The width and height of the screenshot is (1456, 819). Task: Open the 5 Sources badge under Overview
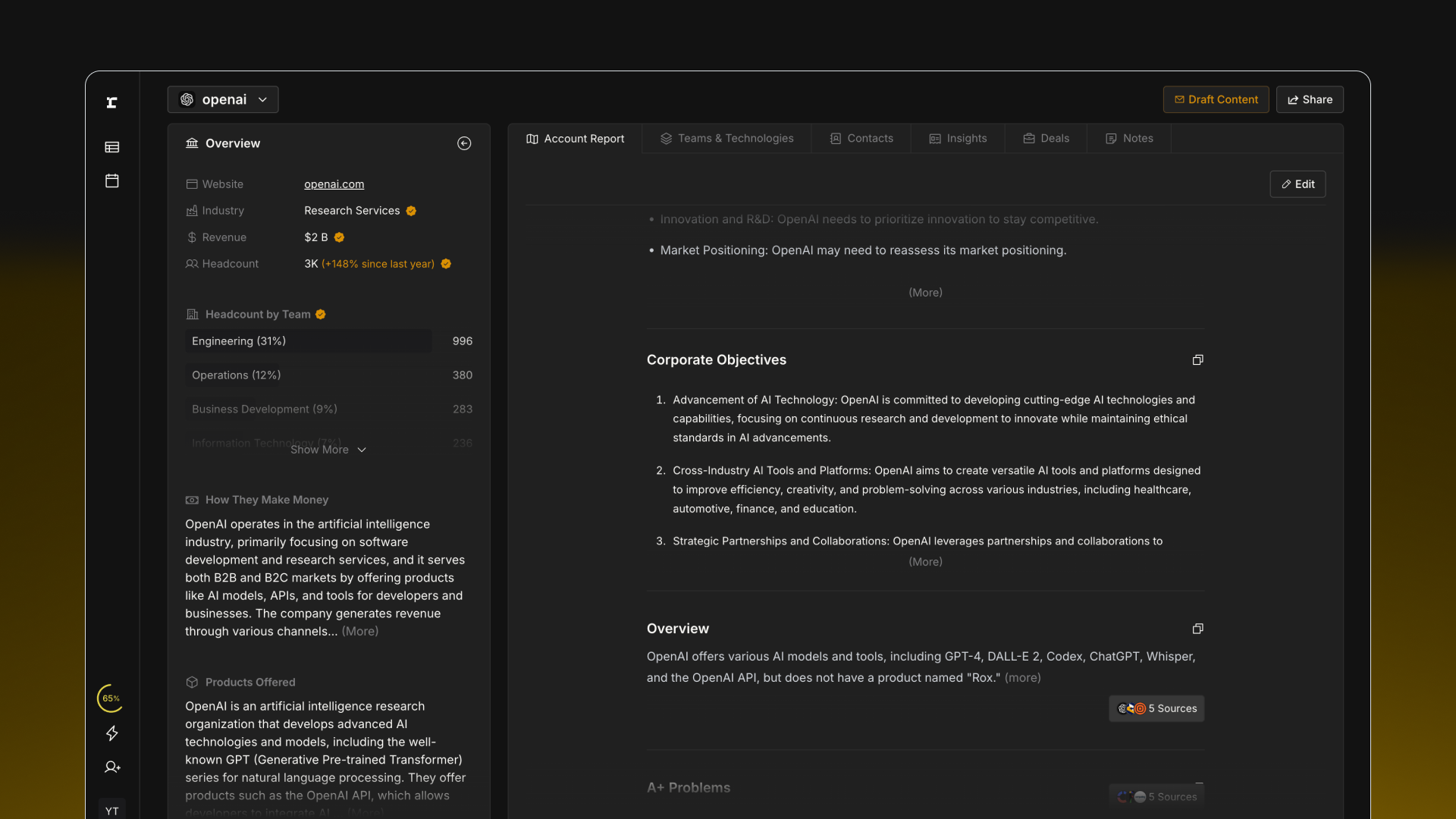click(1156, 708)
